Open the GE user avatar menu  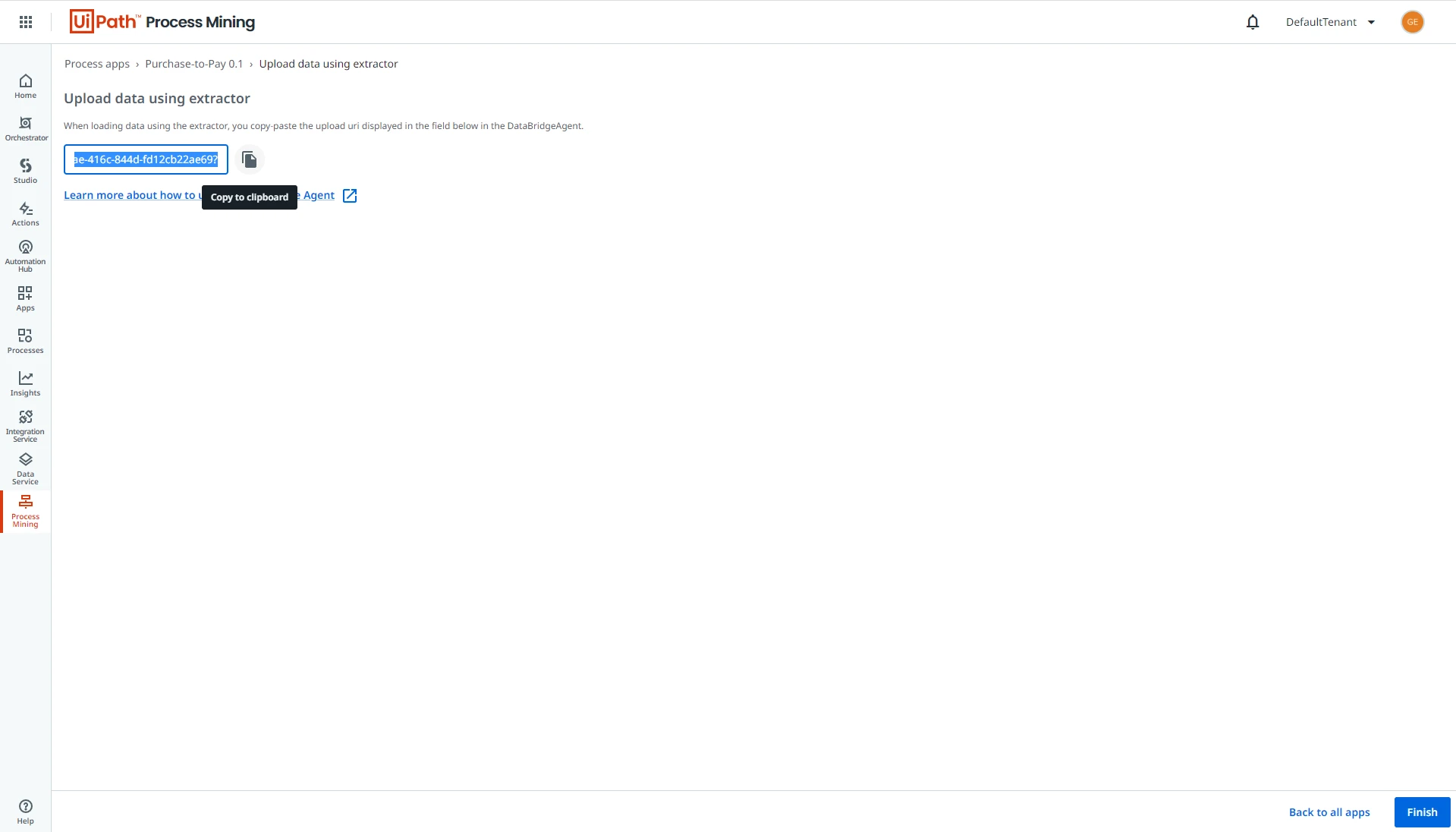(1412, 22)
